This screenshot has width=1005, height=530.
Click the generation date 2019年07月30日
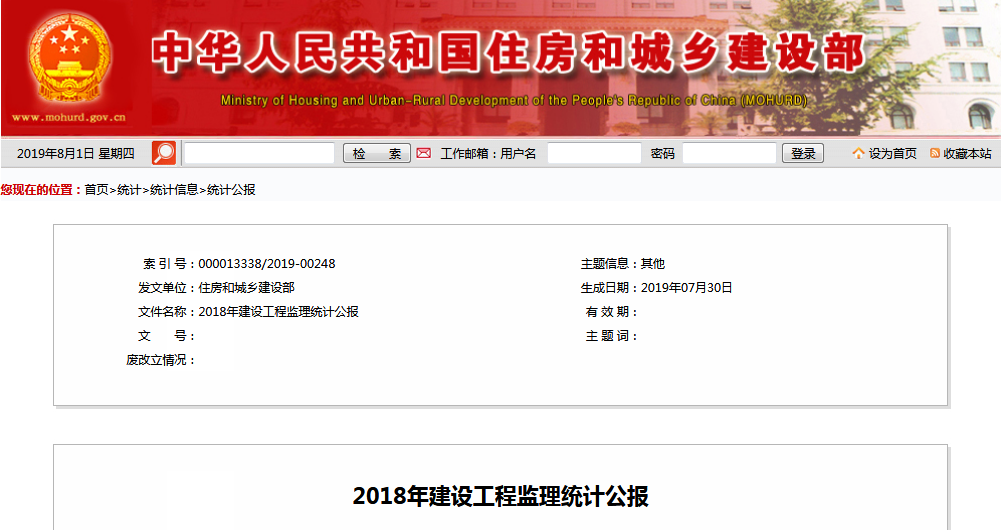coord(686,288)
